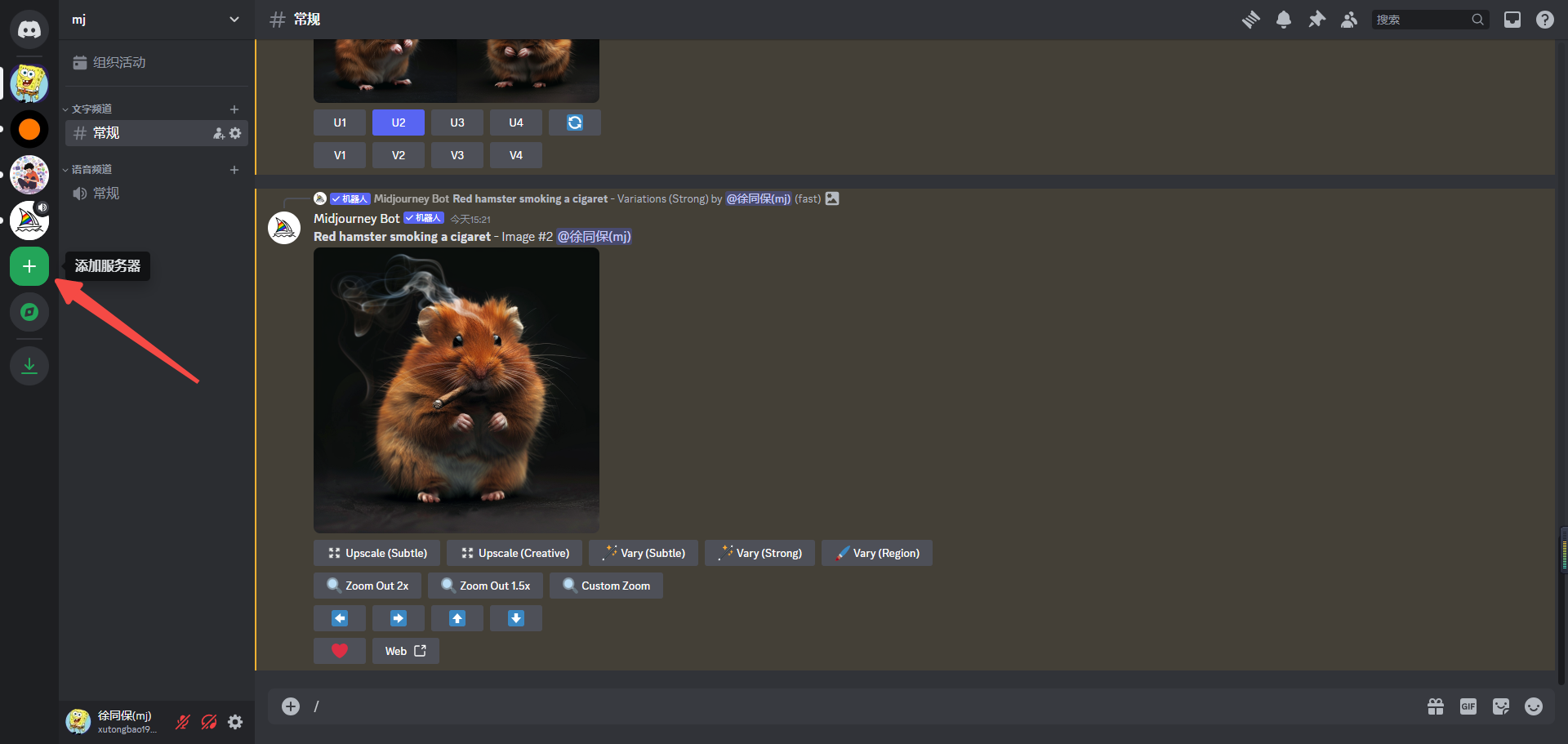Screen dimensions: 1568x744
Task: Open the orange circle server
Action: [x=29, y=129]
